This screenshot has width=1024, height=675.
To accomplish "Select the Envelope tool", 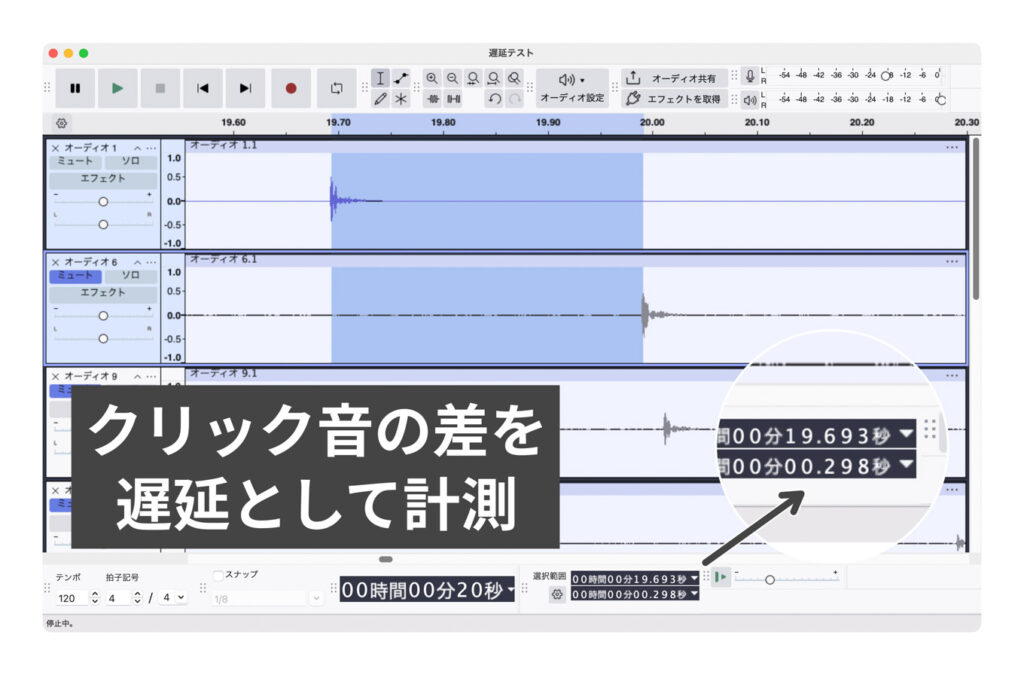I will click(401, 78).
